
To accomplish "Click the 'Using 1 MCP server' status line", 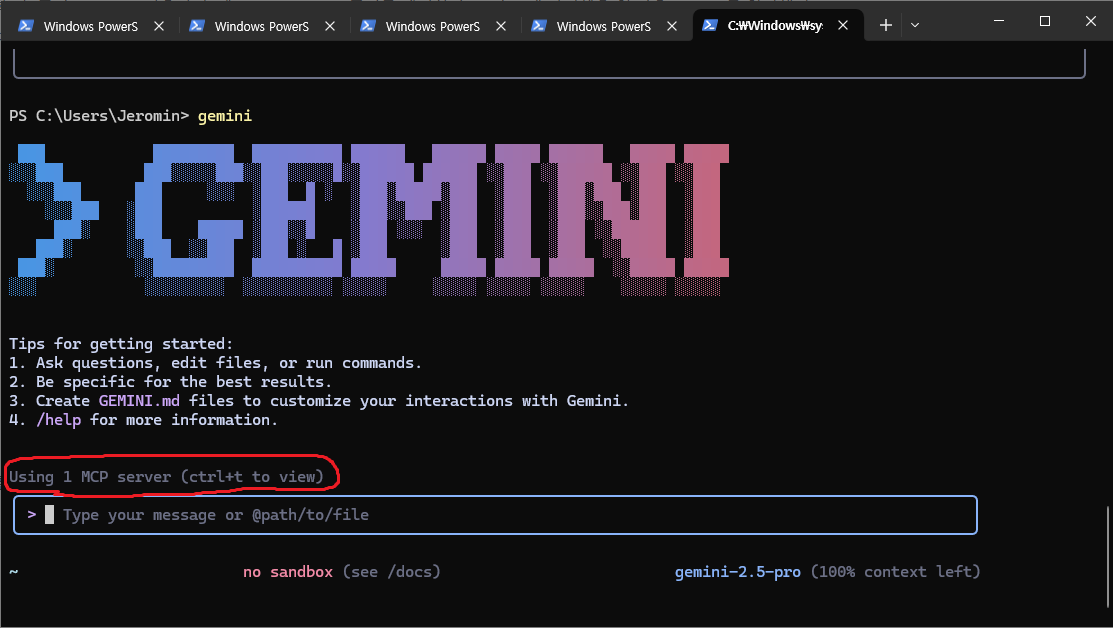I will [166, 477].
